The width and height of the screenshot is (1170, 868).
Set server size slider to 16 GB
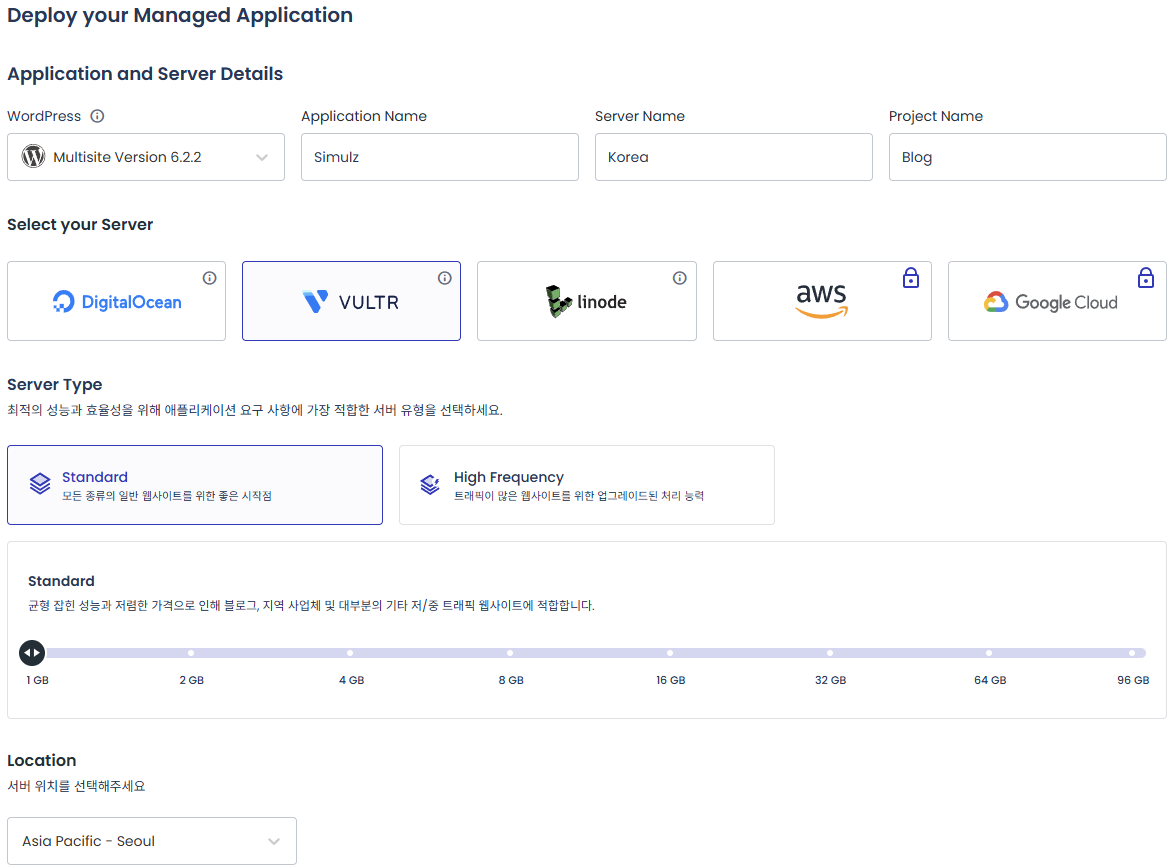pyautogui.click(x=670, y=653)
